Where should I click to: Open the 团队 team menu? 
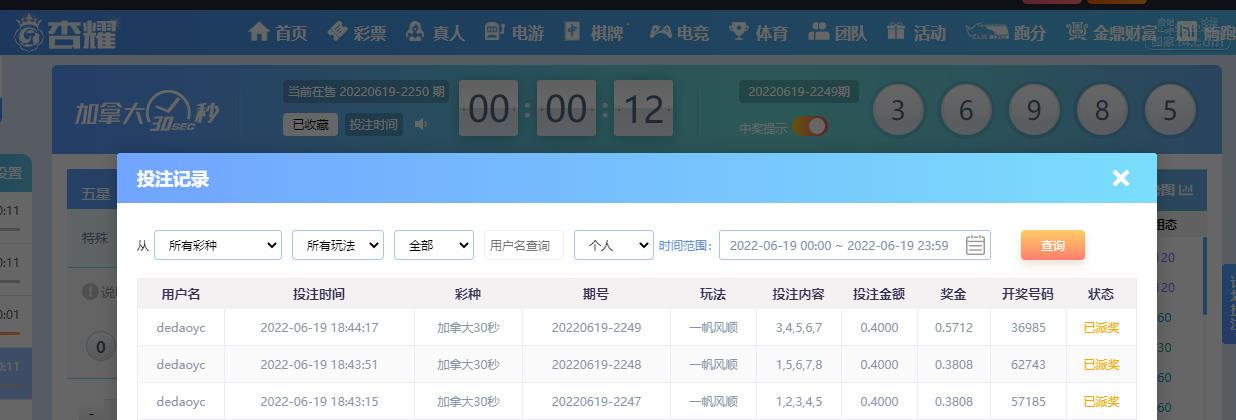(x=837, y=32)
